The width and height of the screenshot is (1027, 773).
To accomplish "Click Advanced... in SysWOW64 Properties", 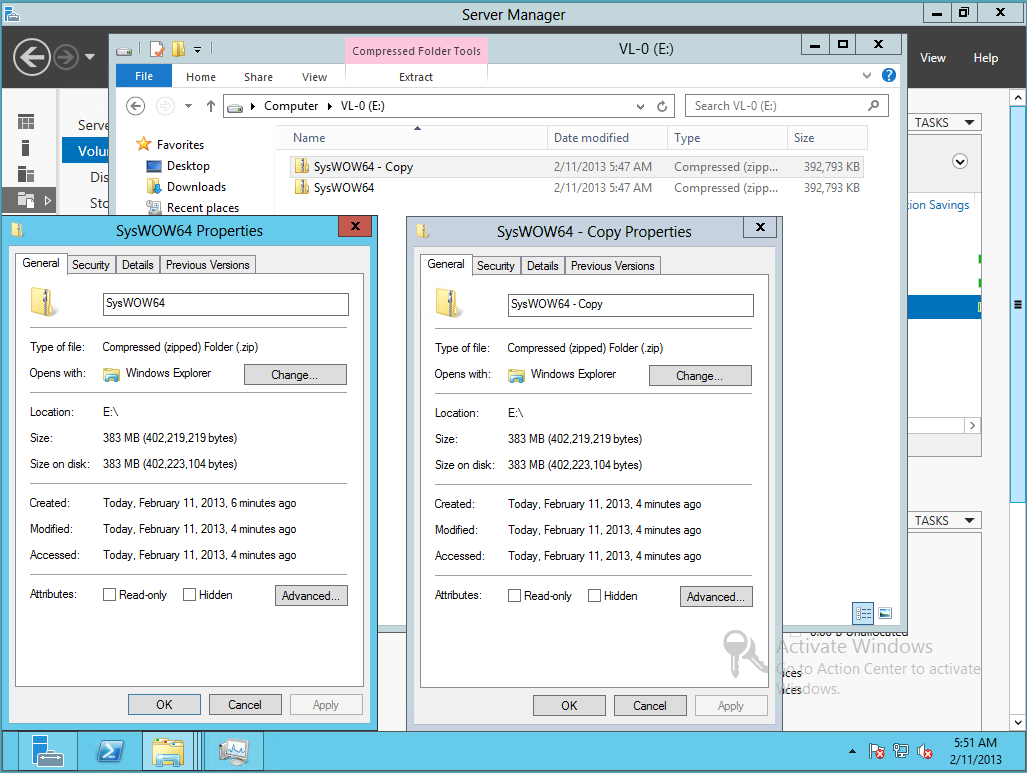I will pos(311,595).
